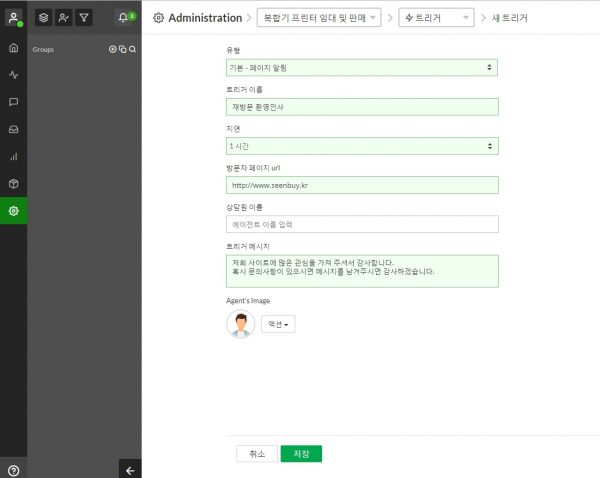600x478 pixels.
Task: Add a new group with plus icon
Action: pyautogui.click(x=112, y=49)
